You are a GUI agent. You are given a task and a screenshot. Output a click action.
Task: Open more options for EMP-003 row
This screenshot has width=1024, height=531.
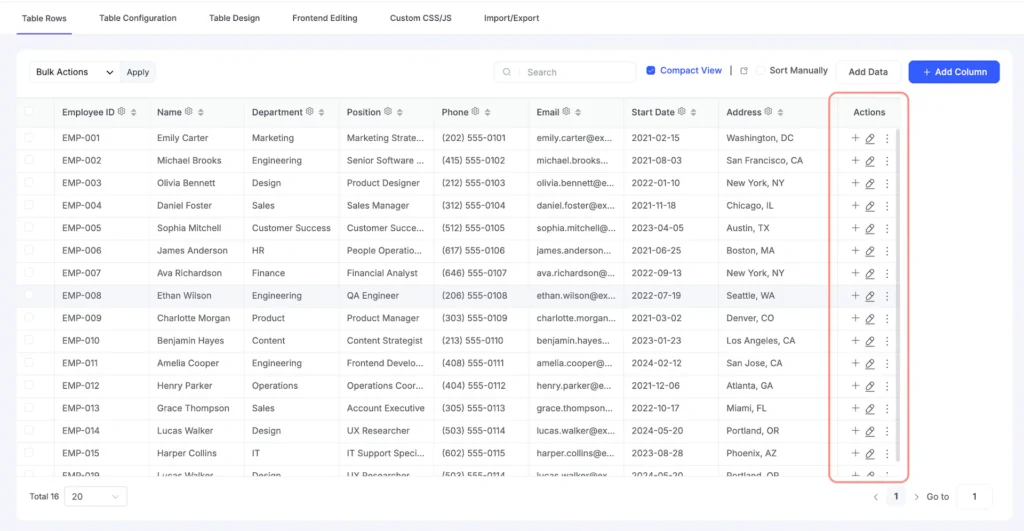(887, 184)
